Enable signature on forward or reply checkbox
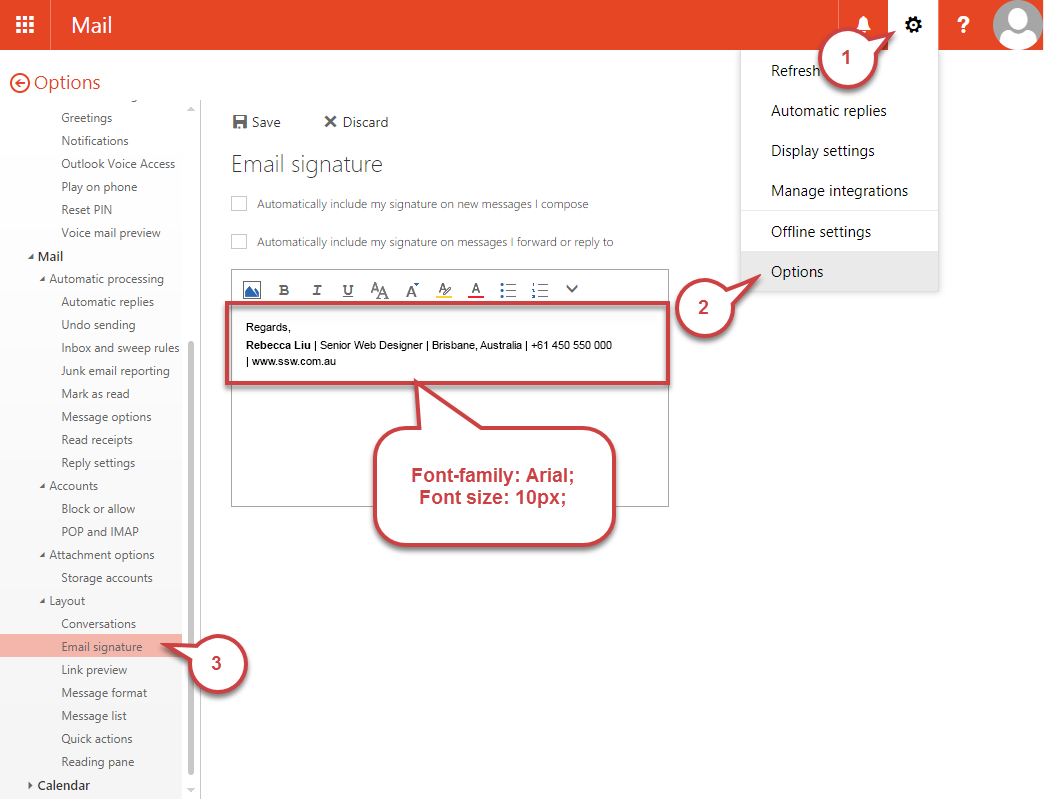The width and height of the screenshot is (1044, 799). point(239,242)
